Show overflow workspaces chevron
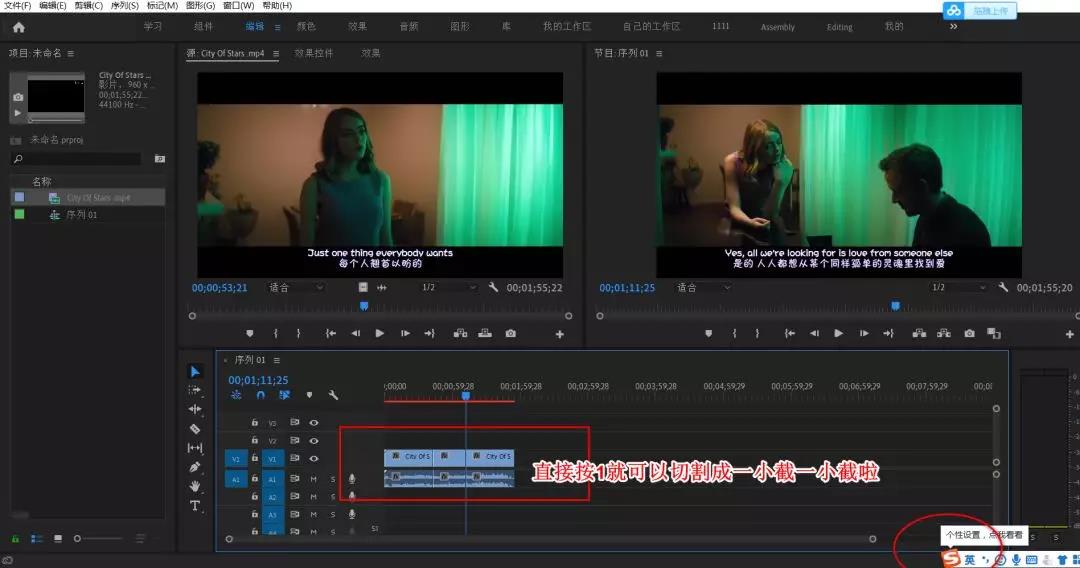1080x568 pixels. (x=953, y=26)
